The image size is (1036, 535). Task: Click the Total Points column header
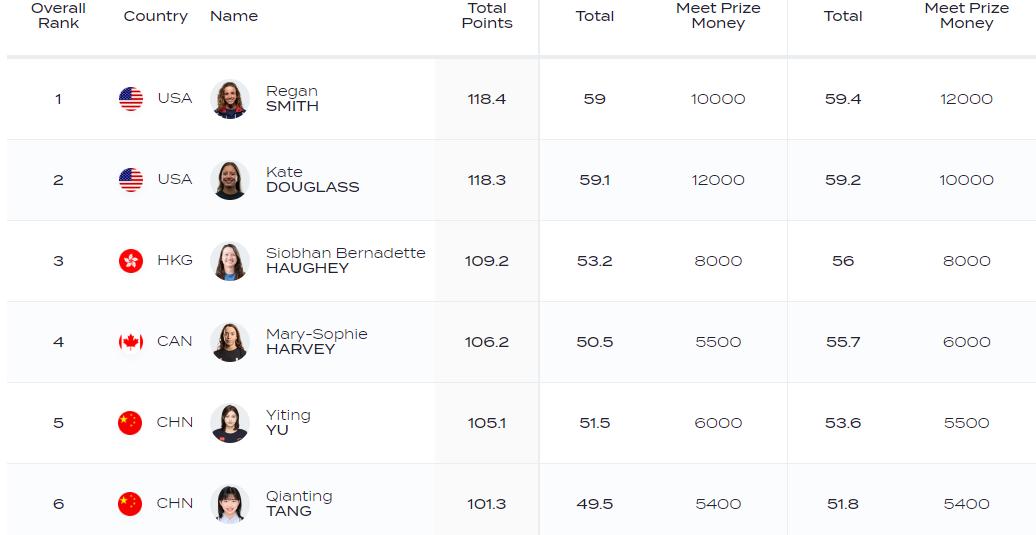click(x=487, y=16)
